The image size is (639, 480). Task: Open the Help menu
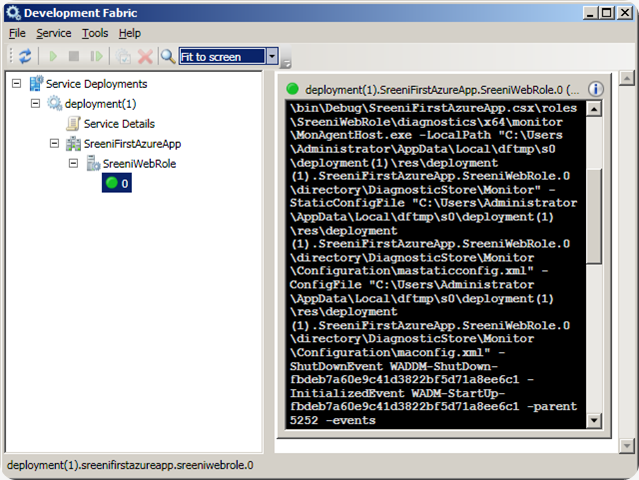point(130,33)
